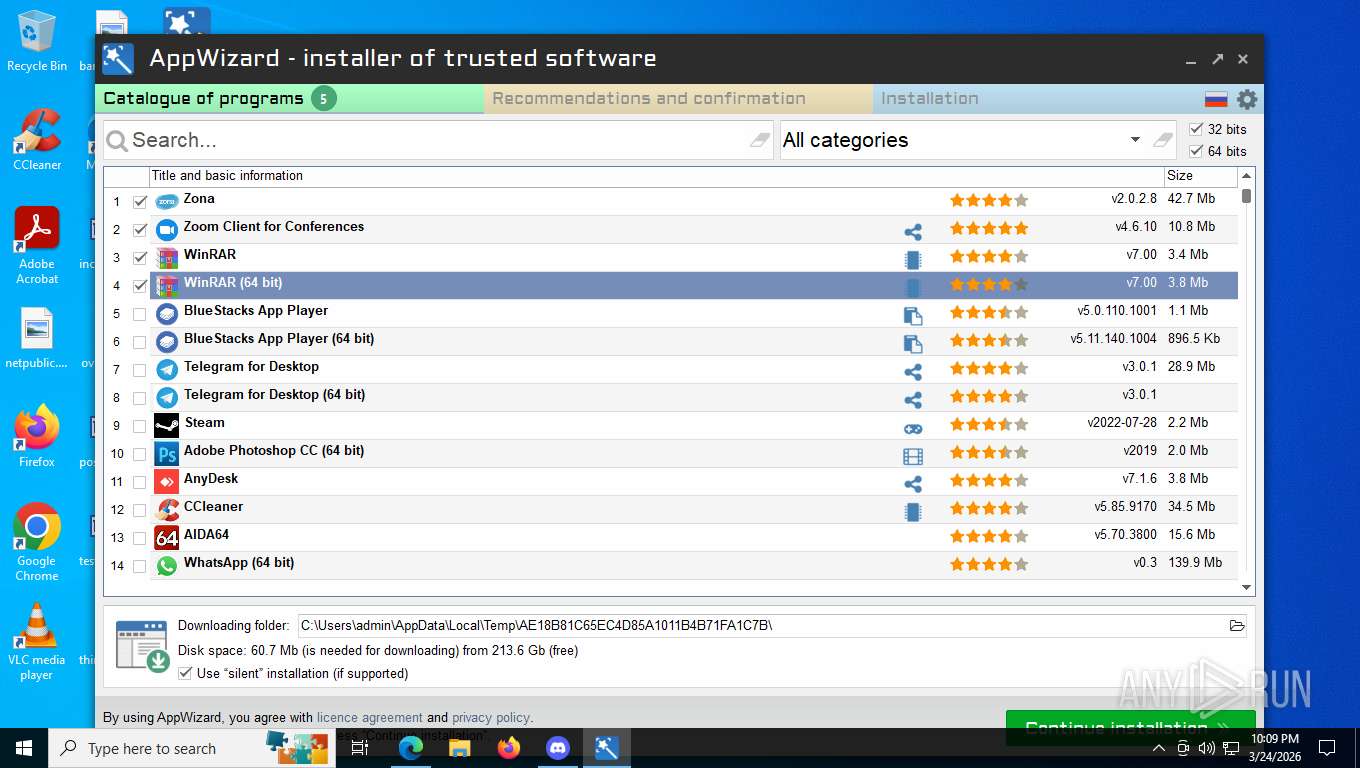Screen dimensions: 1360x768
Task: Sort by the Size column header
Action: (x=1200, y=176)
